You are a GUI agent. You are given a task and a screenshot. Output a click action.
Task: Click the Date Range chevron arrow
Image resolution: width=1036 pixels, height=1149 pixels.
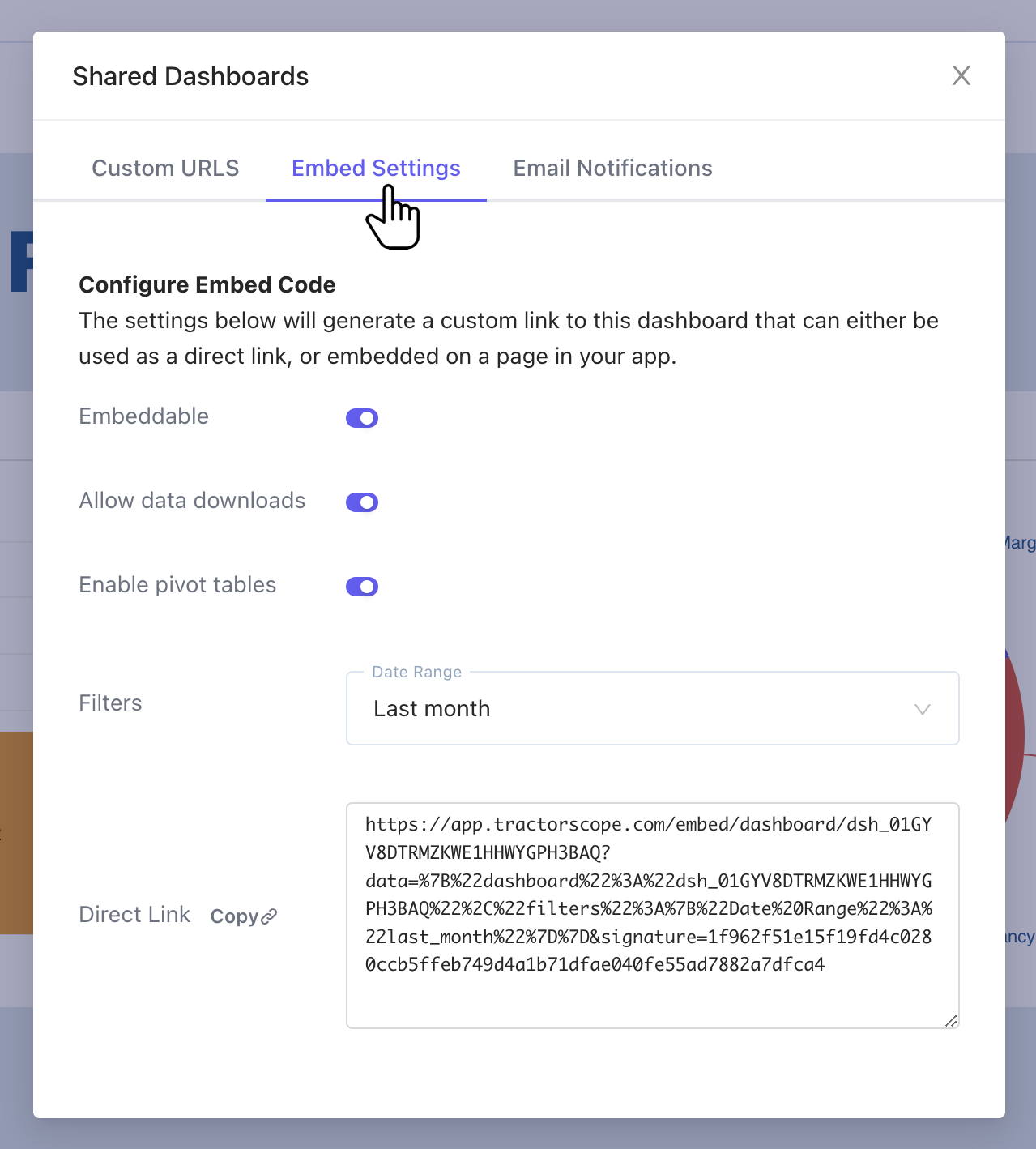922,710
